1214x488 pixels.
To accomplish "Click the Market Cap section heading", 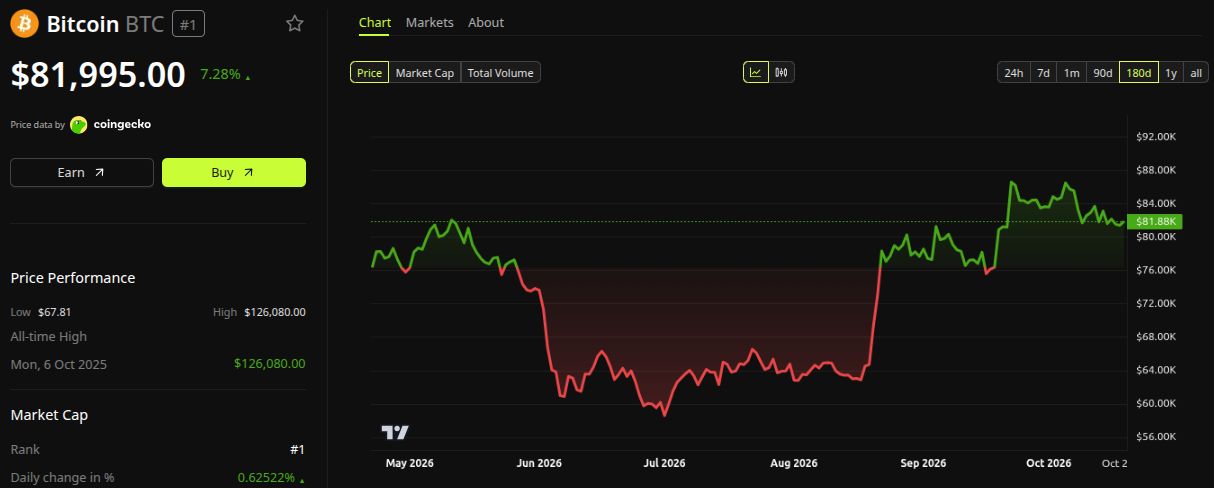I will tap(49, 415).
